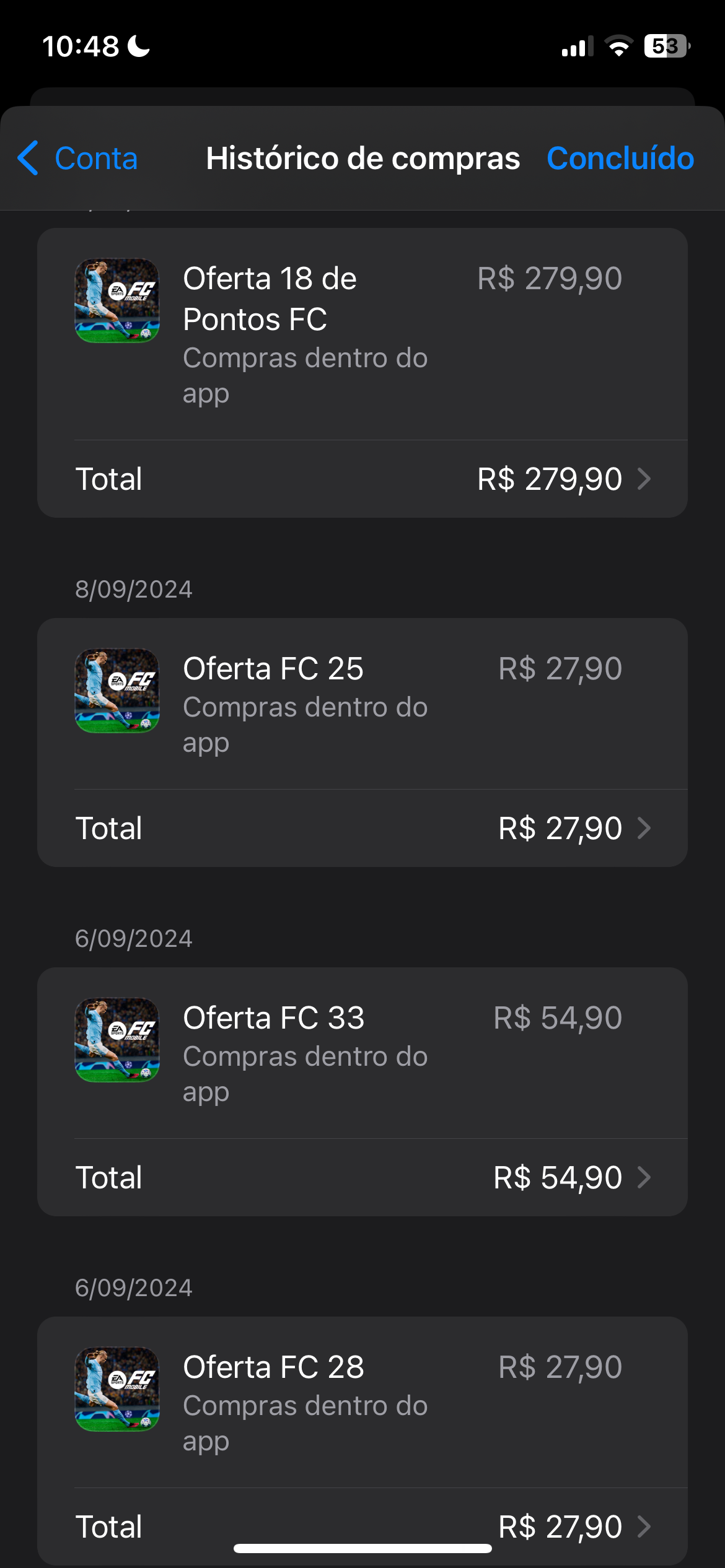
Task: Expand the R$ 279,90 total chevron
Action: click(644, 479)
